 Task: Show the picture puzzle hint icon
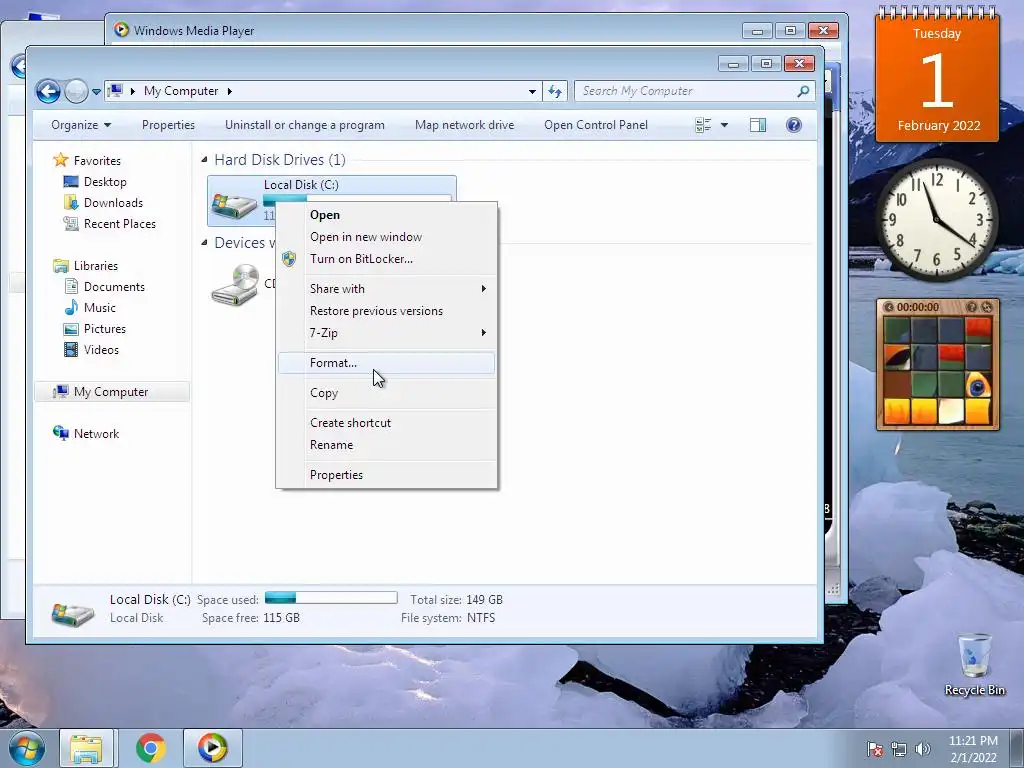point(971,307)
